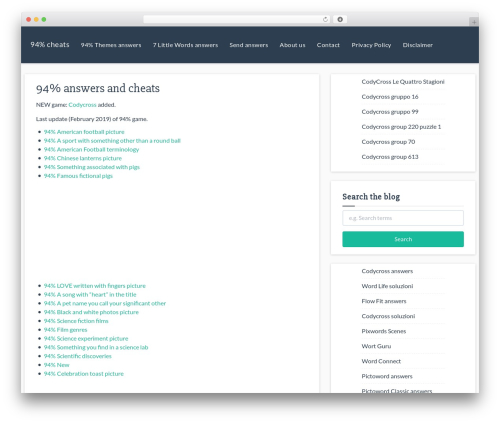
Task: Open Codycross answers sidebar link
Action: tap(387, 271)
